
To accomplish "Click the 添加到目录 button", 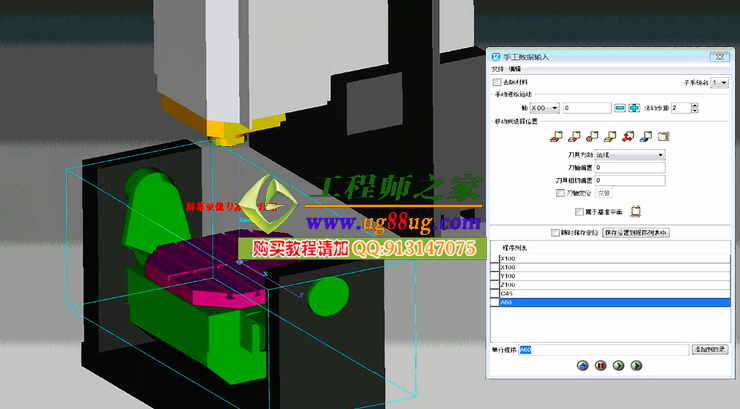I will point(711,349).
